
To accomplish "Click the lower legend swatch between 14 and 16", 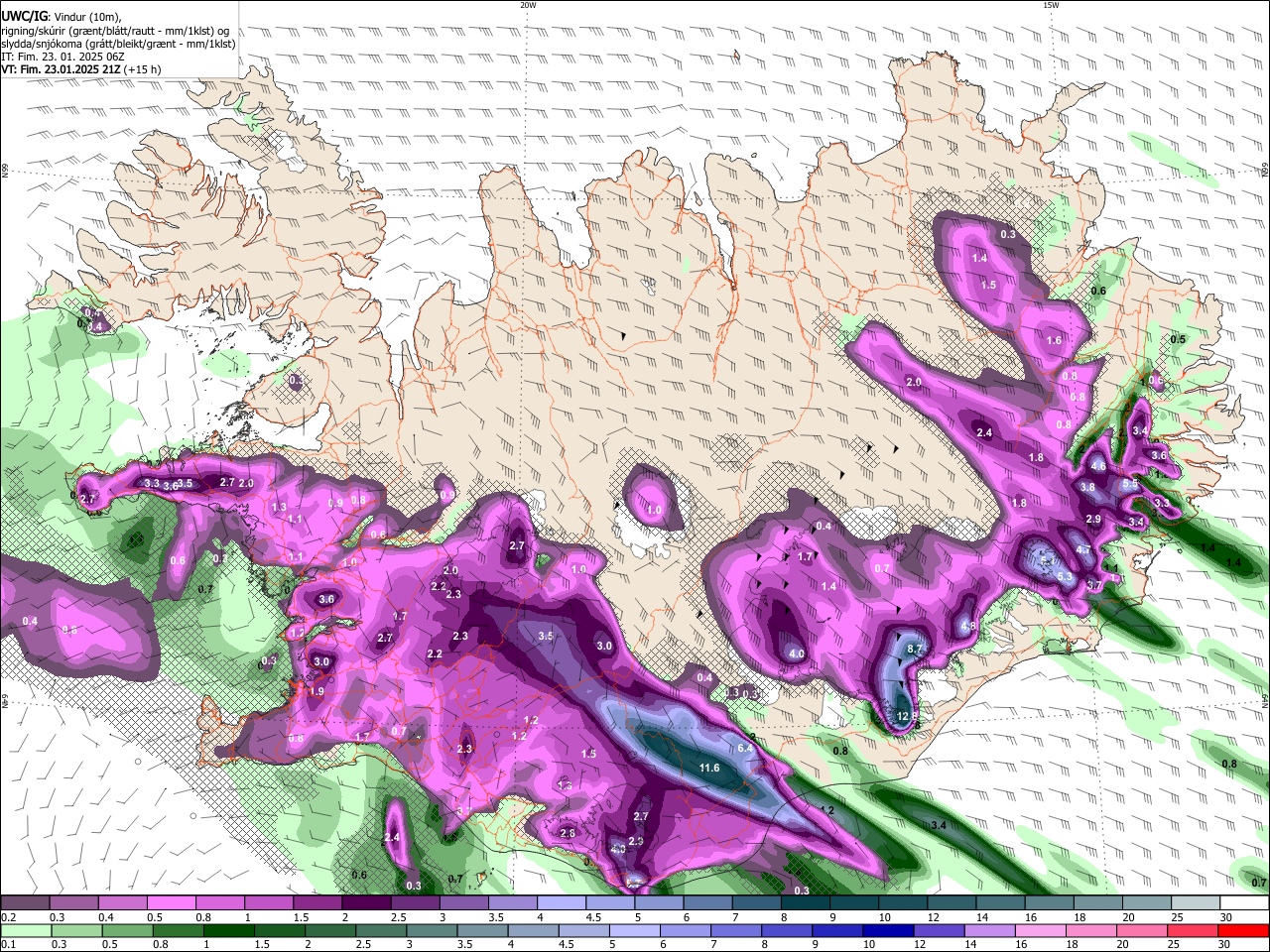I will [x=990, y=930].
